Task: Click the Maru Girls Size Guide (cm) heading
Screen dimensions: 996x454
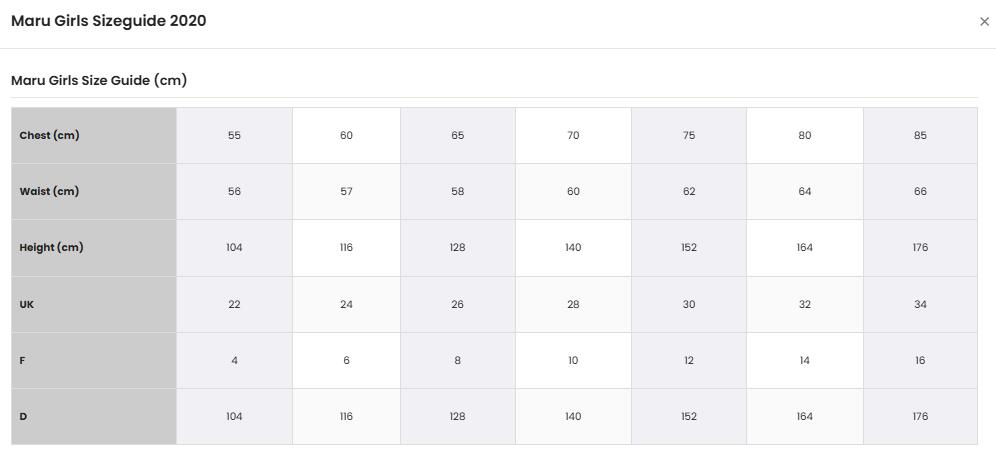Action: 99,81
